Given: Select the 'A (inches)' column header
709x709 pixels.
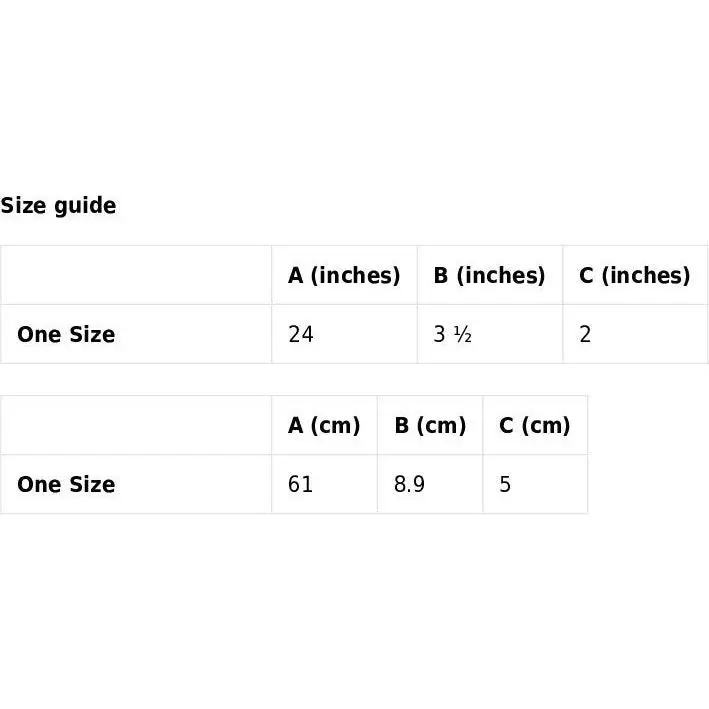Looking at the screenshot, I should 344,275.
